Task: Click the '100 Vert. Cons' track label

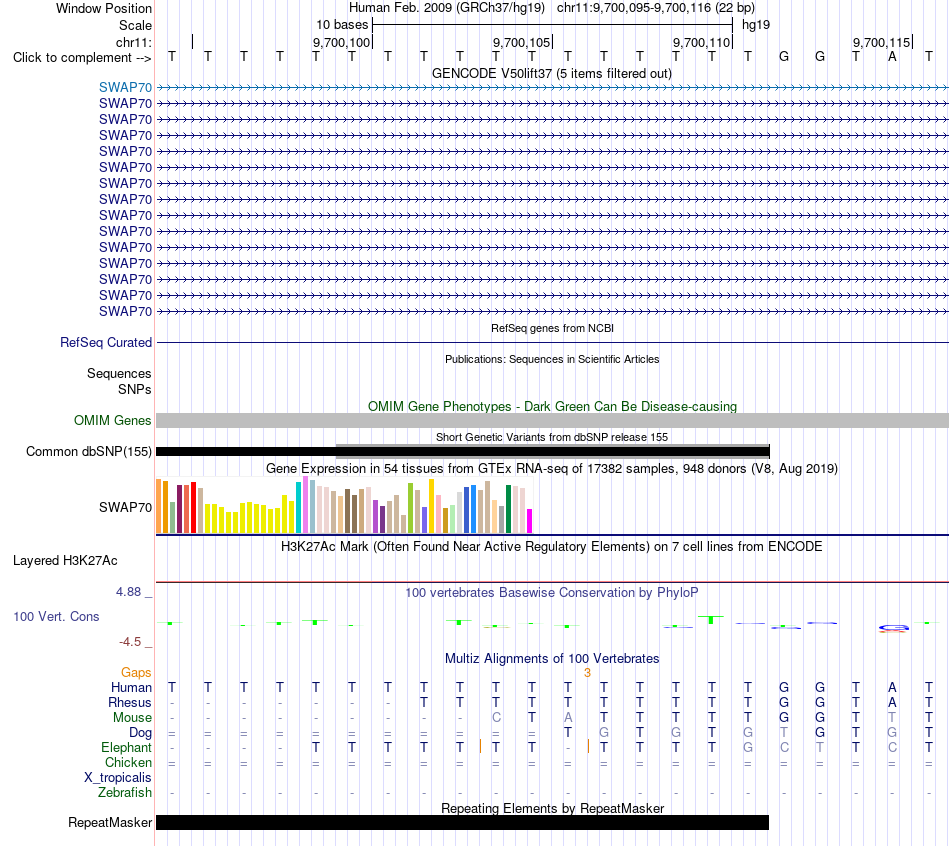Action: (x=56, y=616)
